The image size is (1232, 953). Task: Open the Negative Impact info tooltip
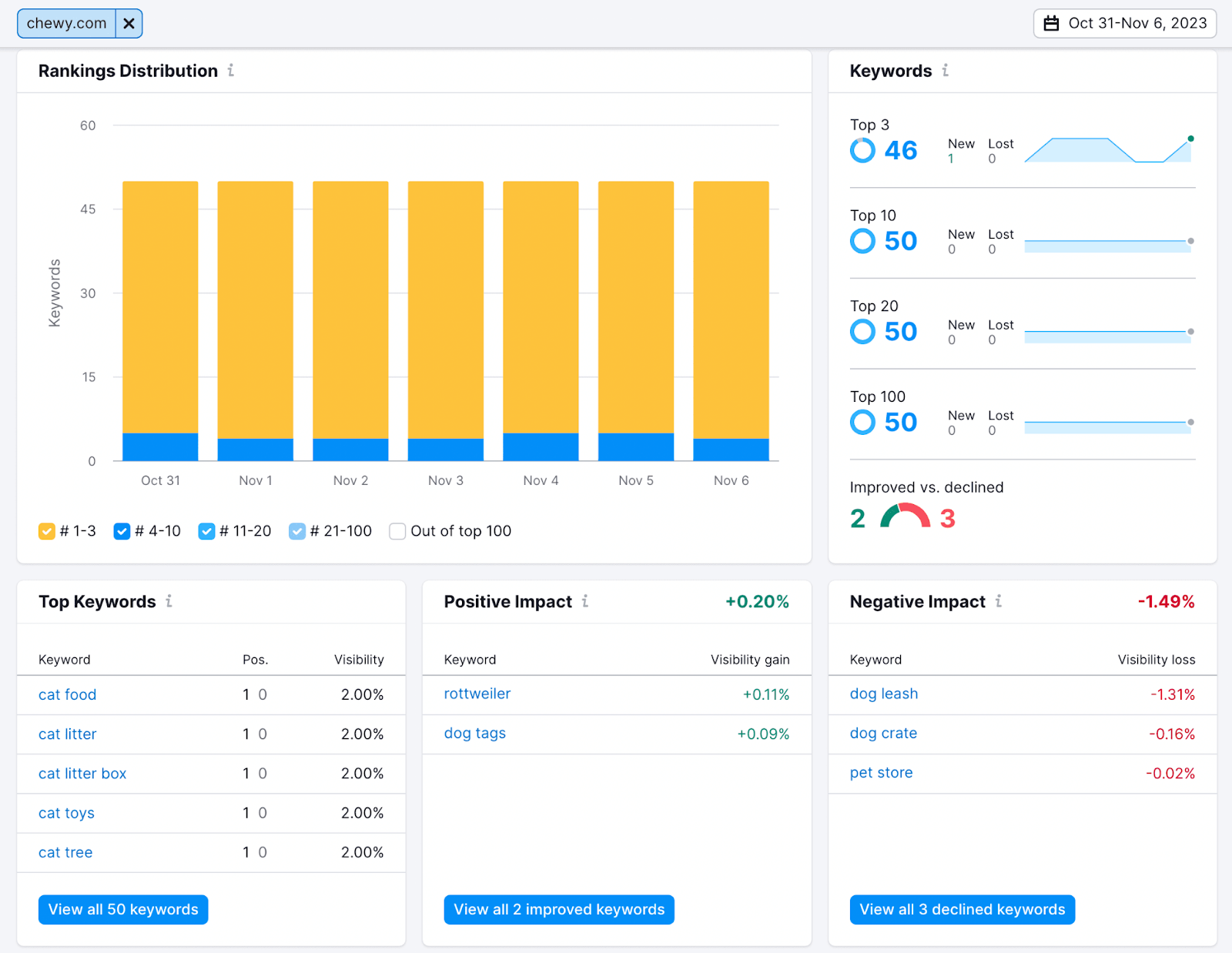pos(999,602)
